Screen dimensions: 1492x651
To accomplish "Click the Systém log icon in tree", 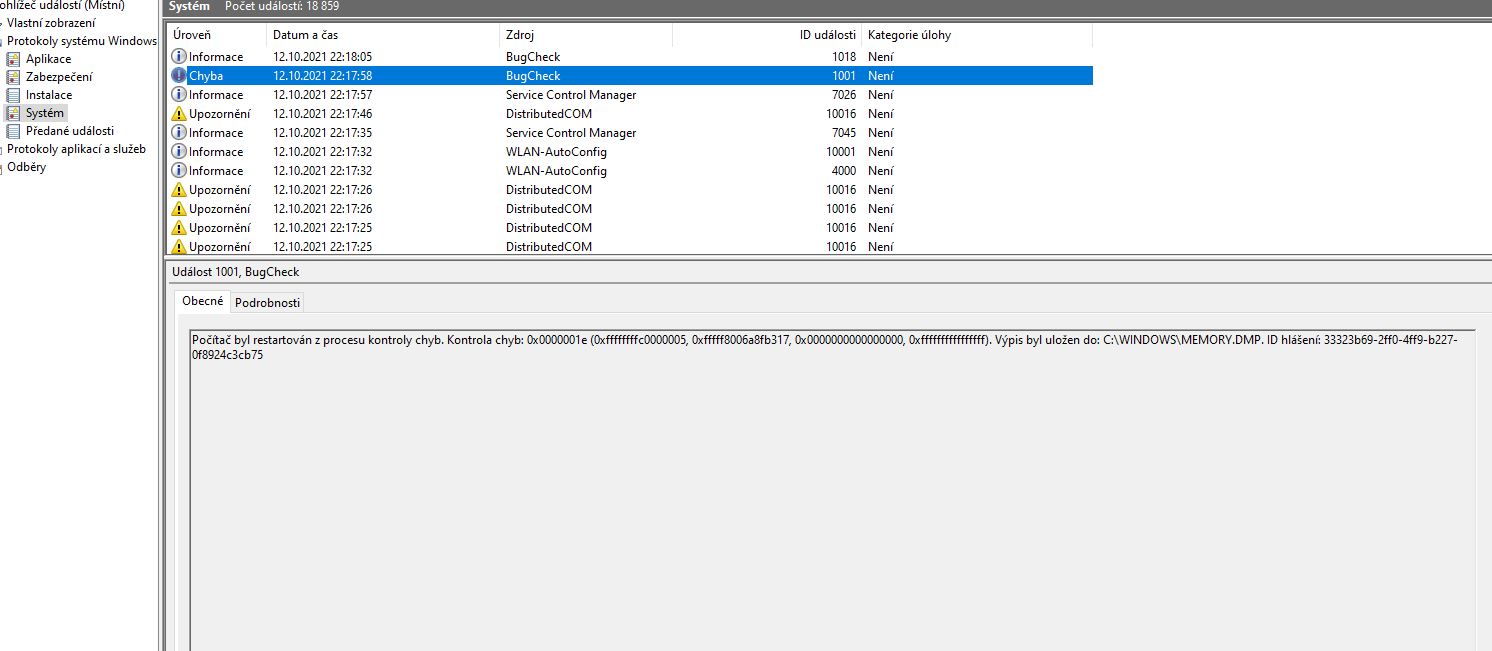I will coord(13,113).
